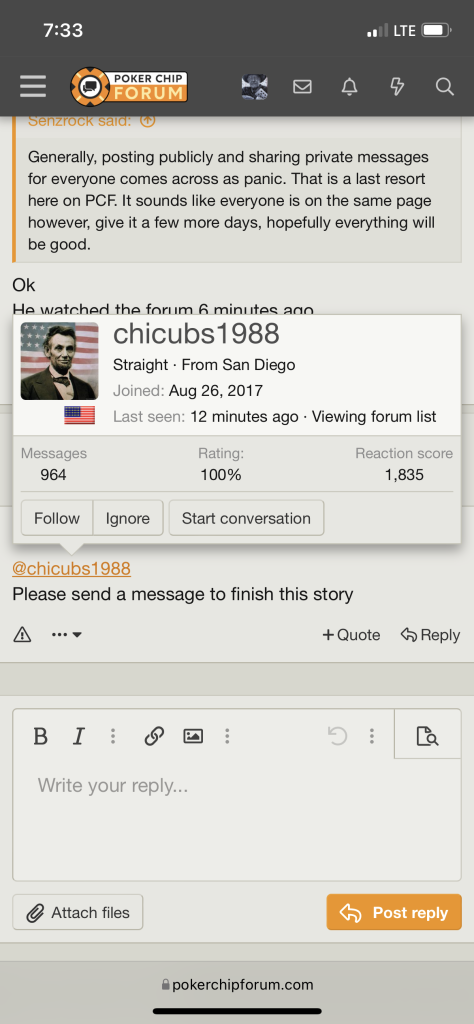Expand more insert options after image icon

[227, 737]
